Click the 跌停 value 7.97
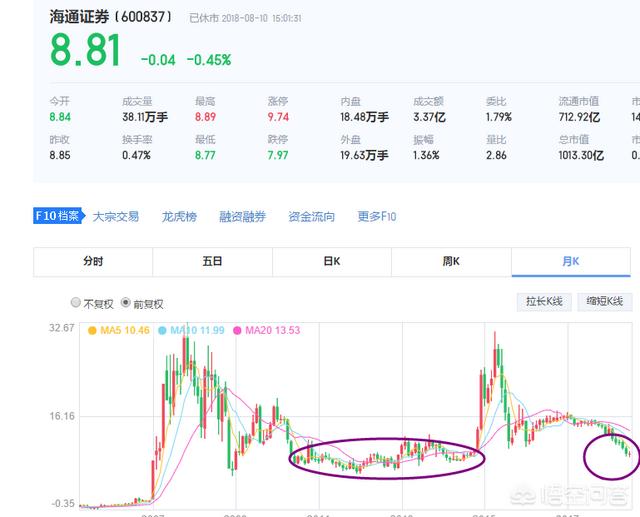The width and height of the screenshot is (640, 517). (278, 155)
